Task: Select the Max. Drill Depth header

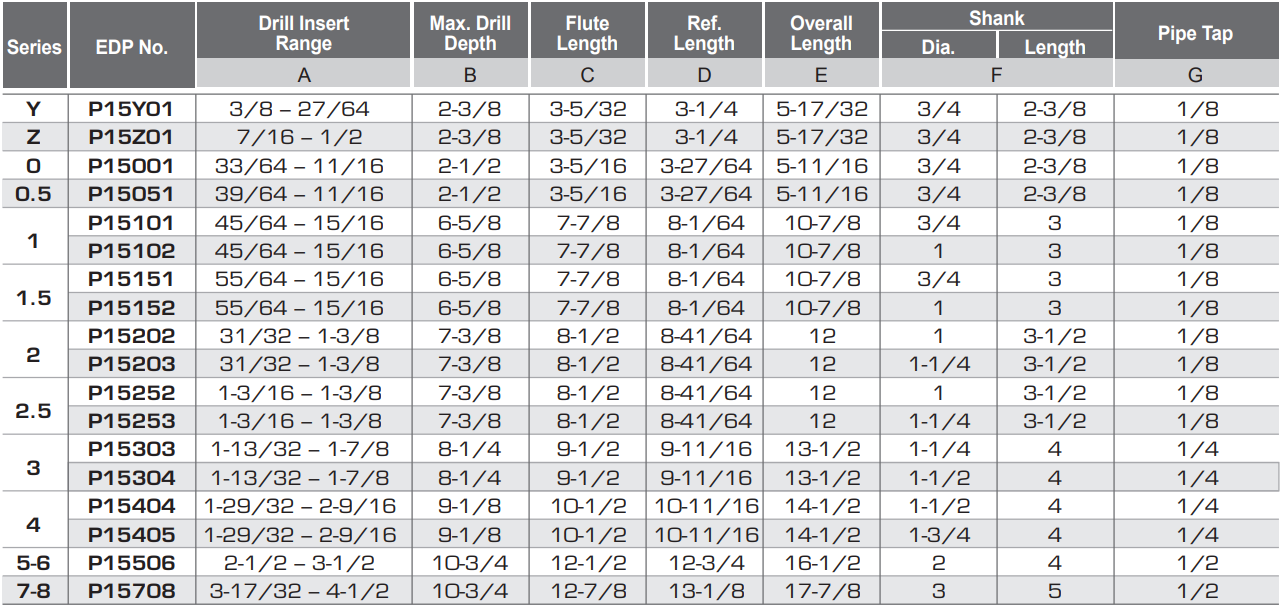Action: pos(470,33)
